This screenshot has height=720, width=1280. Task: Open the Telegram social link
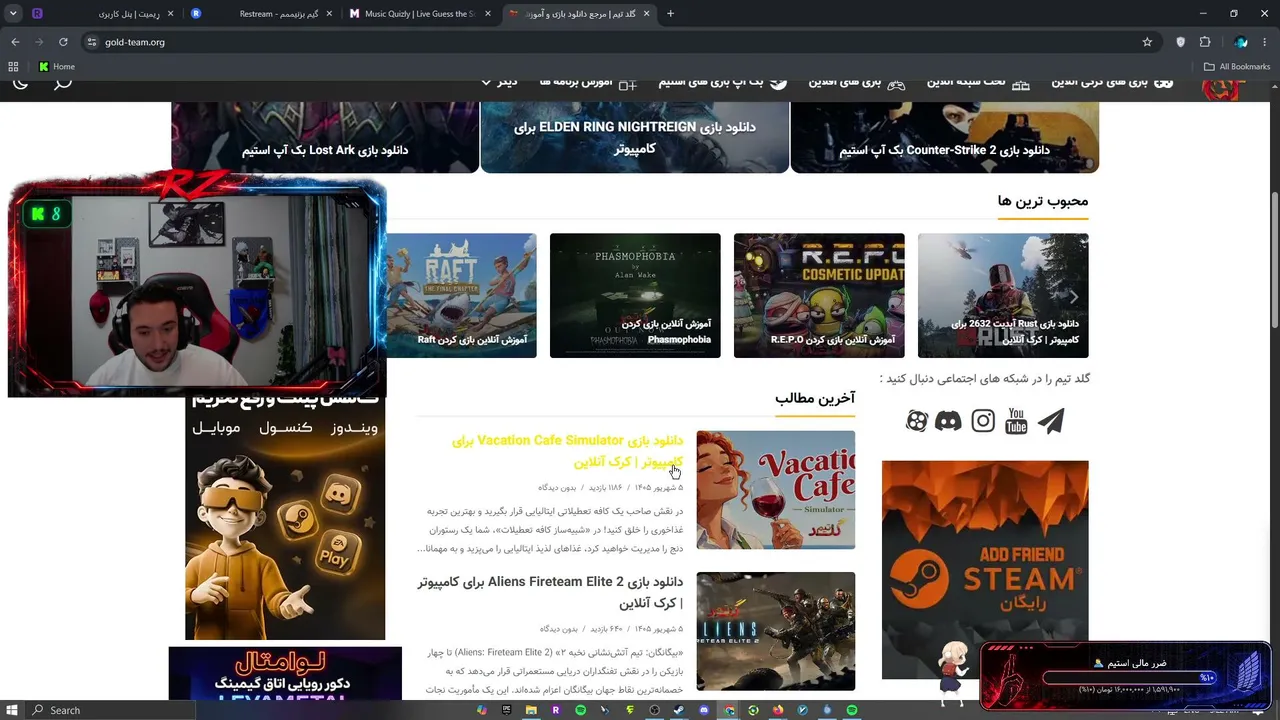coord(1051,421)
